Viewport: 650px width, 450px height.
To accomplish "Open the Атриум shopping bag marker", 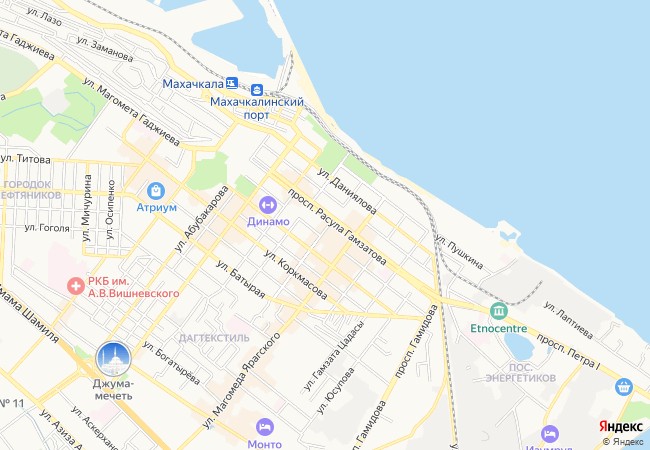I will pos(156,191).
